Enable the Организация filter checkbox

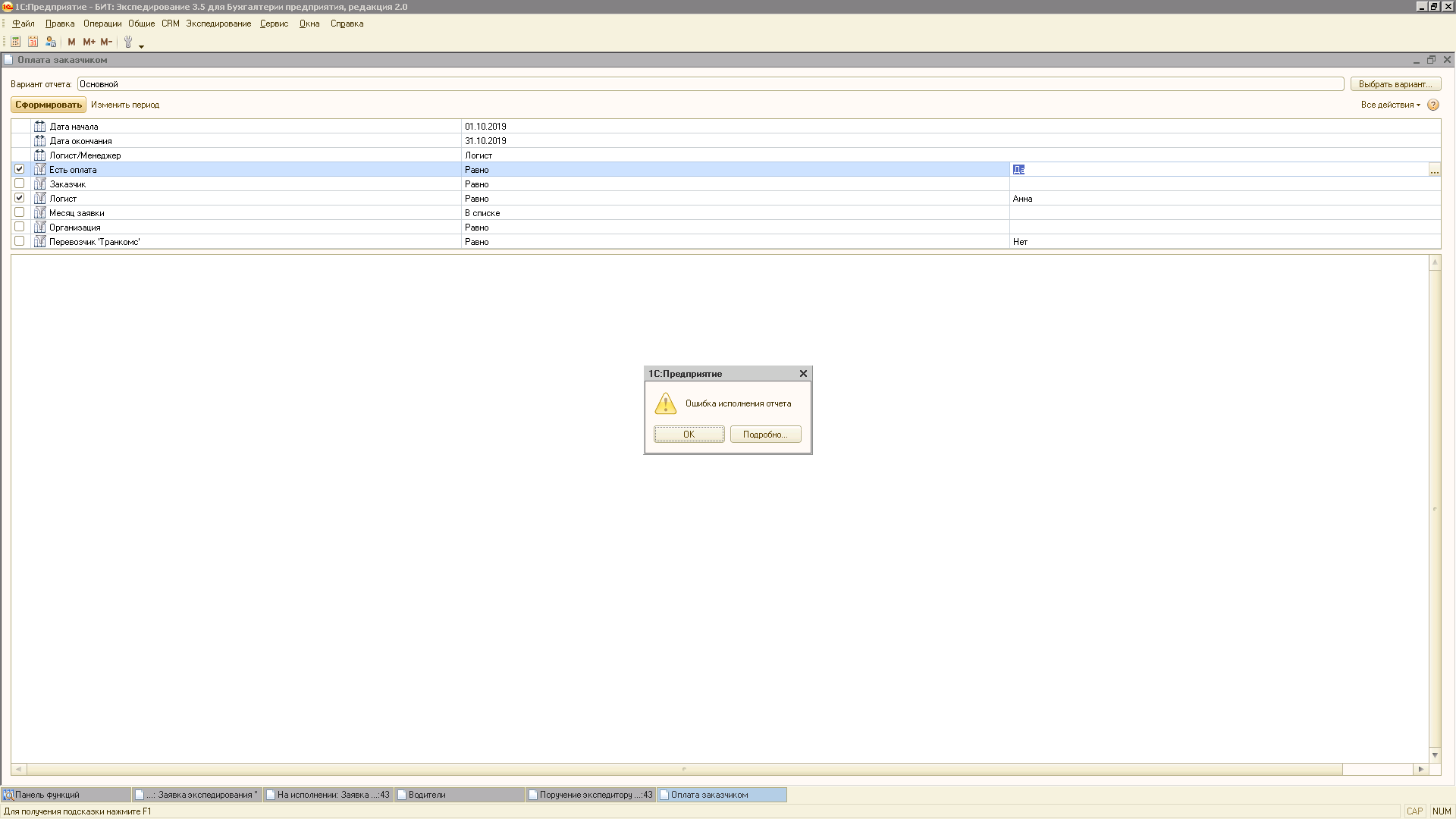pyautogui.click(x=20, y=227)
